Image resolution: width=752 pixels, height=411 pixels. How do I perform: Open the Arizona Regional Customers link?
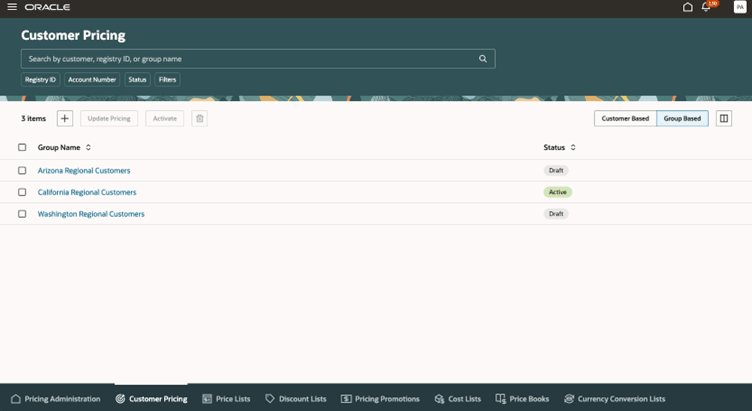point(84,170)
